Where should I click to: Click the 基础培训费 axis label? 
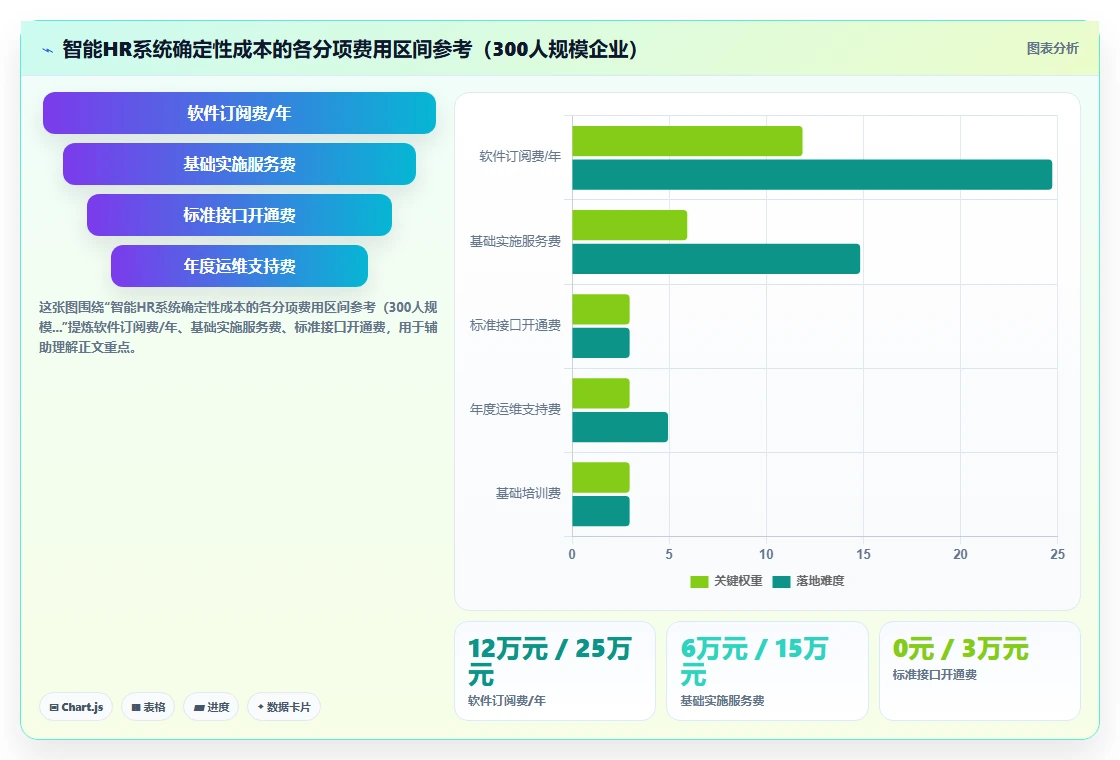(529, 494)
